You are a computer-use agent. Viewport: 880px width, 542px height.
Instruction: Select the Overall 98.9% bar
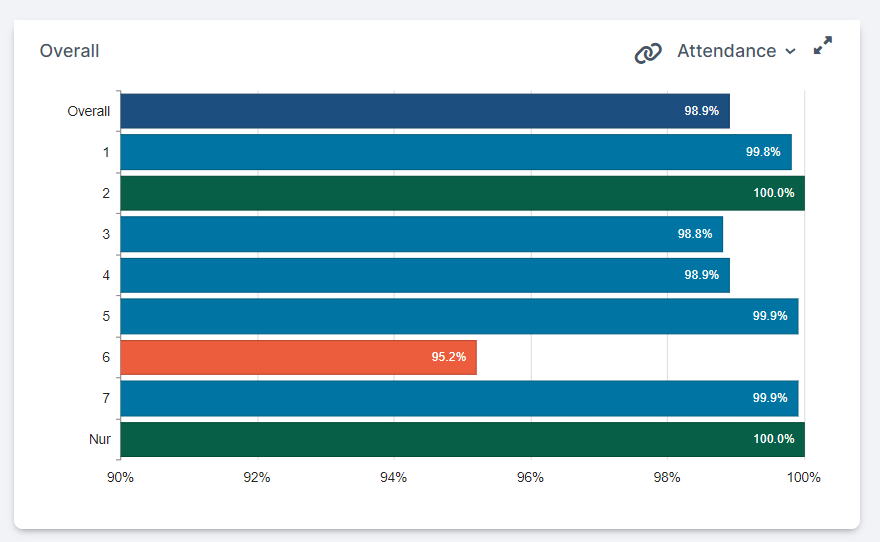425,111
